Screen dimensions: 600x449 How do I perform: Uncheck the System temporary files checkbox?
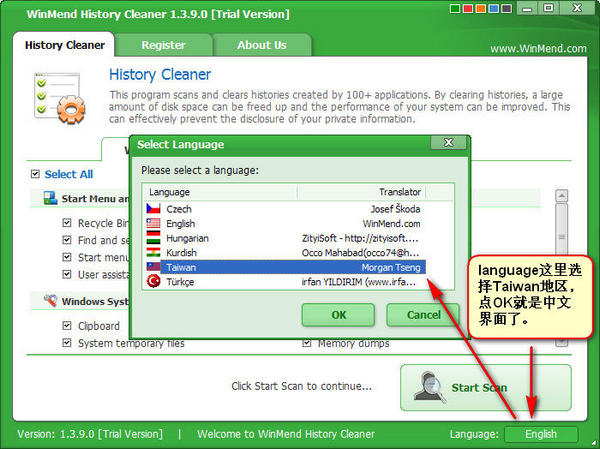click(x=67, y=343)
